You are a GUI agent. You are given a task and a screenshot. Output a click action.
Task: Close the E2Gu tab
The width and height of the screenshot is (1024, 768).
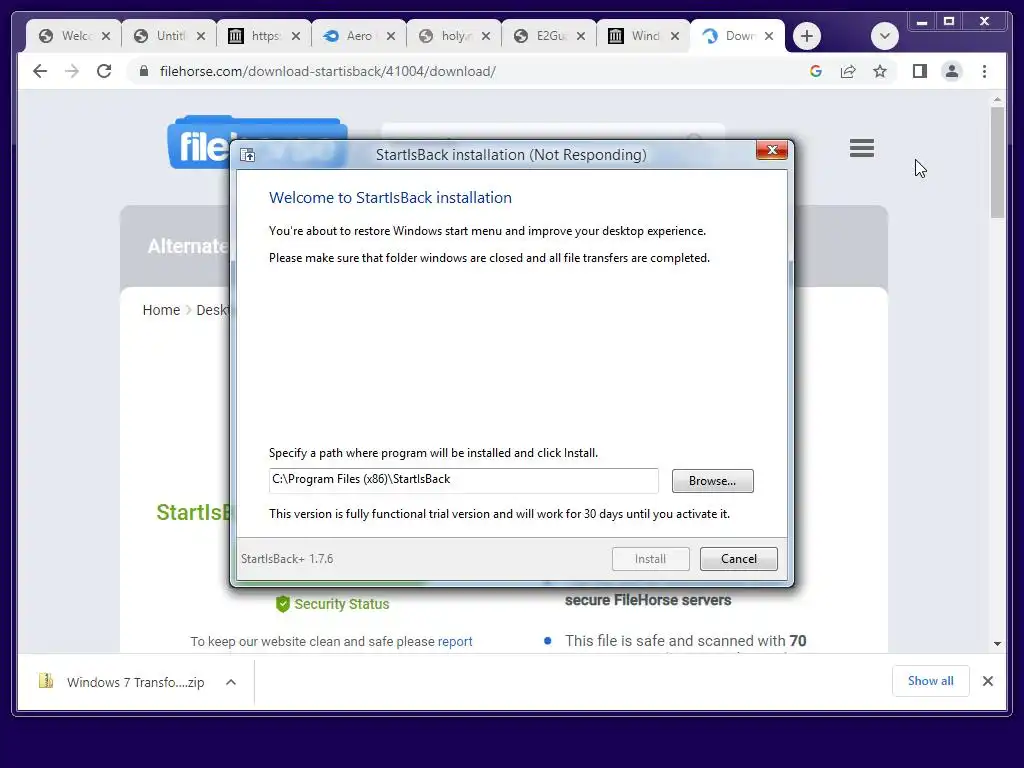click(x=581, y=36)
